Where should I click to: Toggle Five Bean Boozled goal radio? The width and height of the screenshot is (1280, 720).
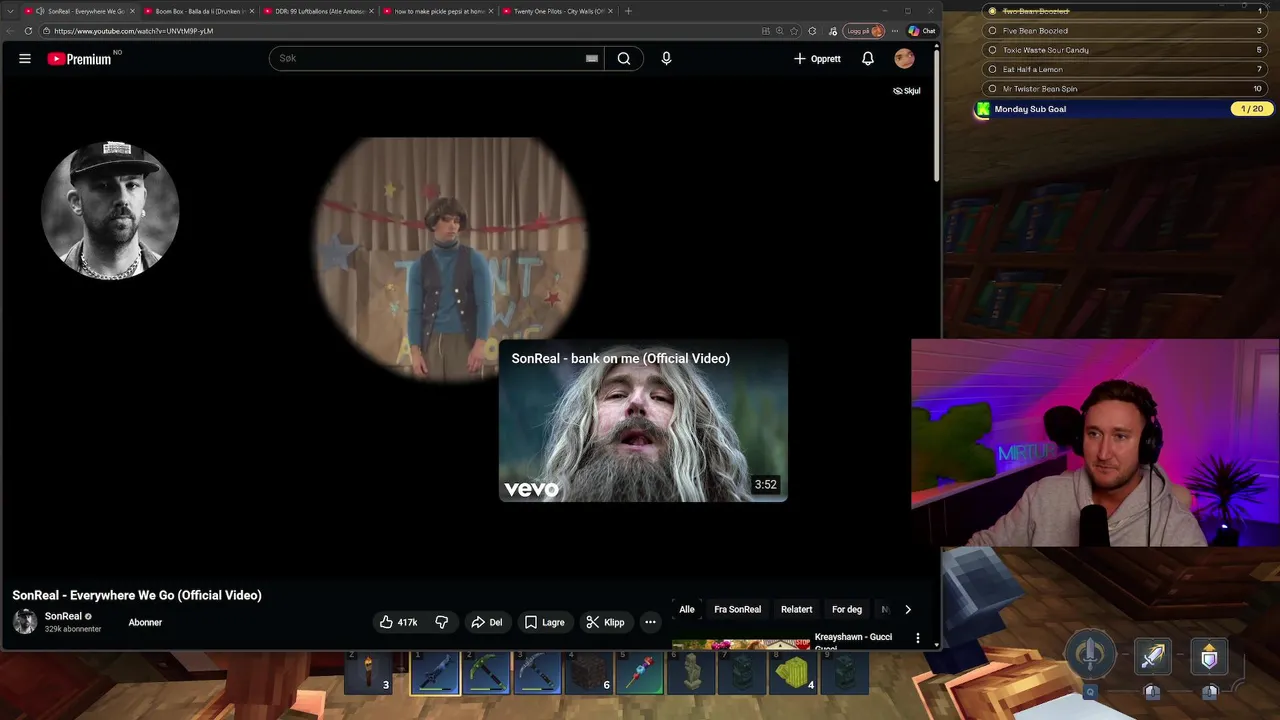point(992,31)
